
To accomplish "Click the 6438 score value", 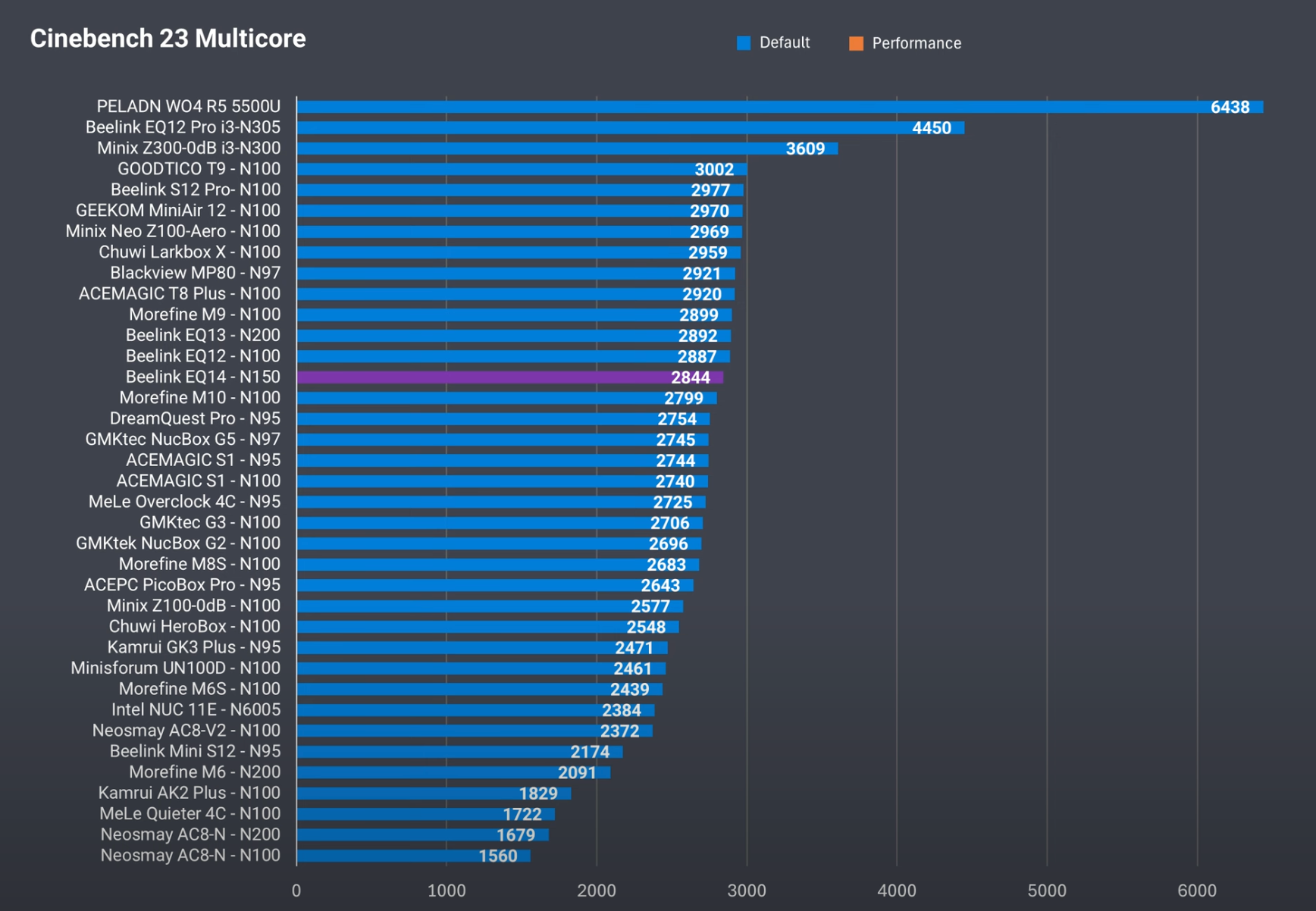I will (1230, 108).
